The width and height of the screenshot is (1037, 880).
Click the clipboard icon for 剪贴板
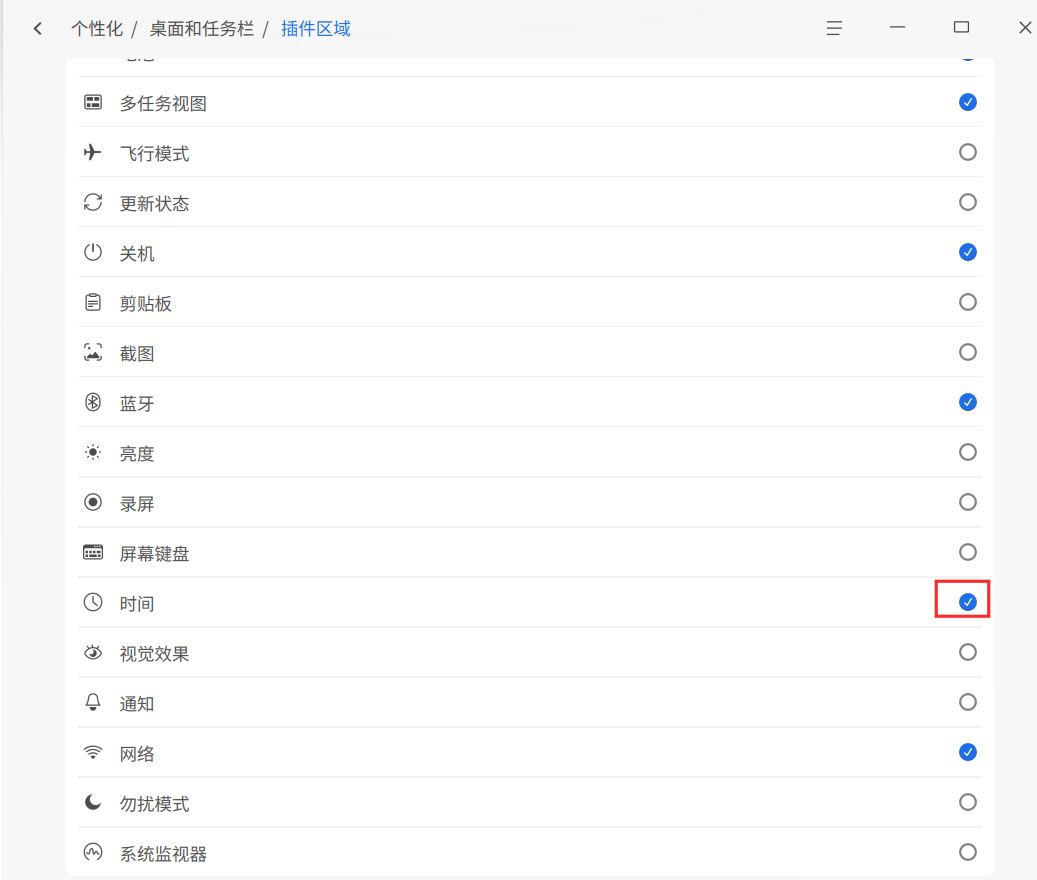pyautogui.click(x=93, y=303)
